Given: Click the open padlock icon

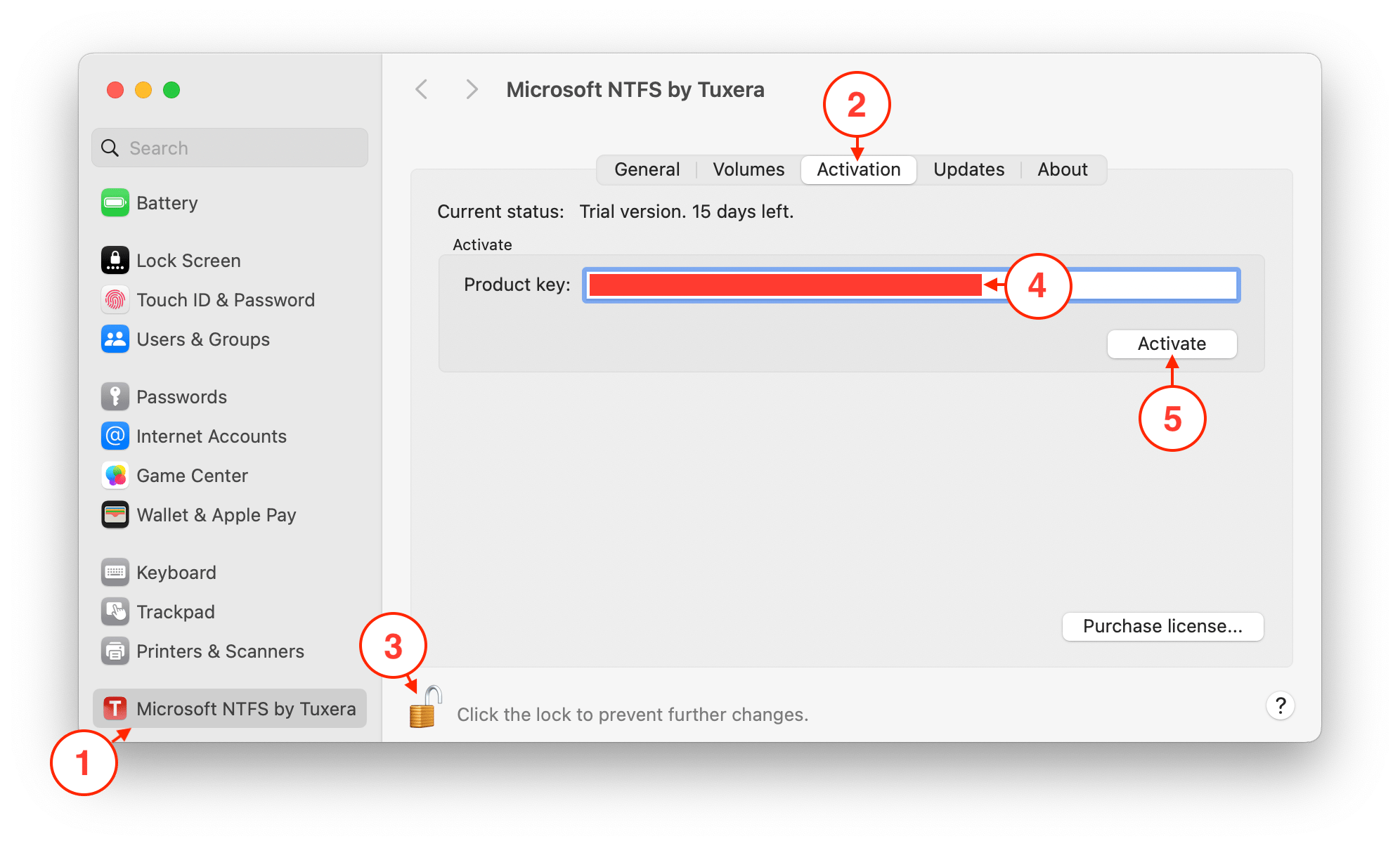Looking at the screenshot, I should [x=425, y=707].
